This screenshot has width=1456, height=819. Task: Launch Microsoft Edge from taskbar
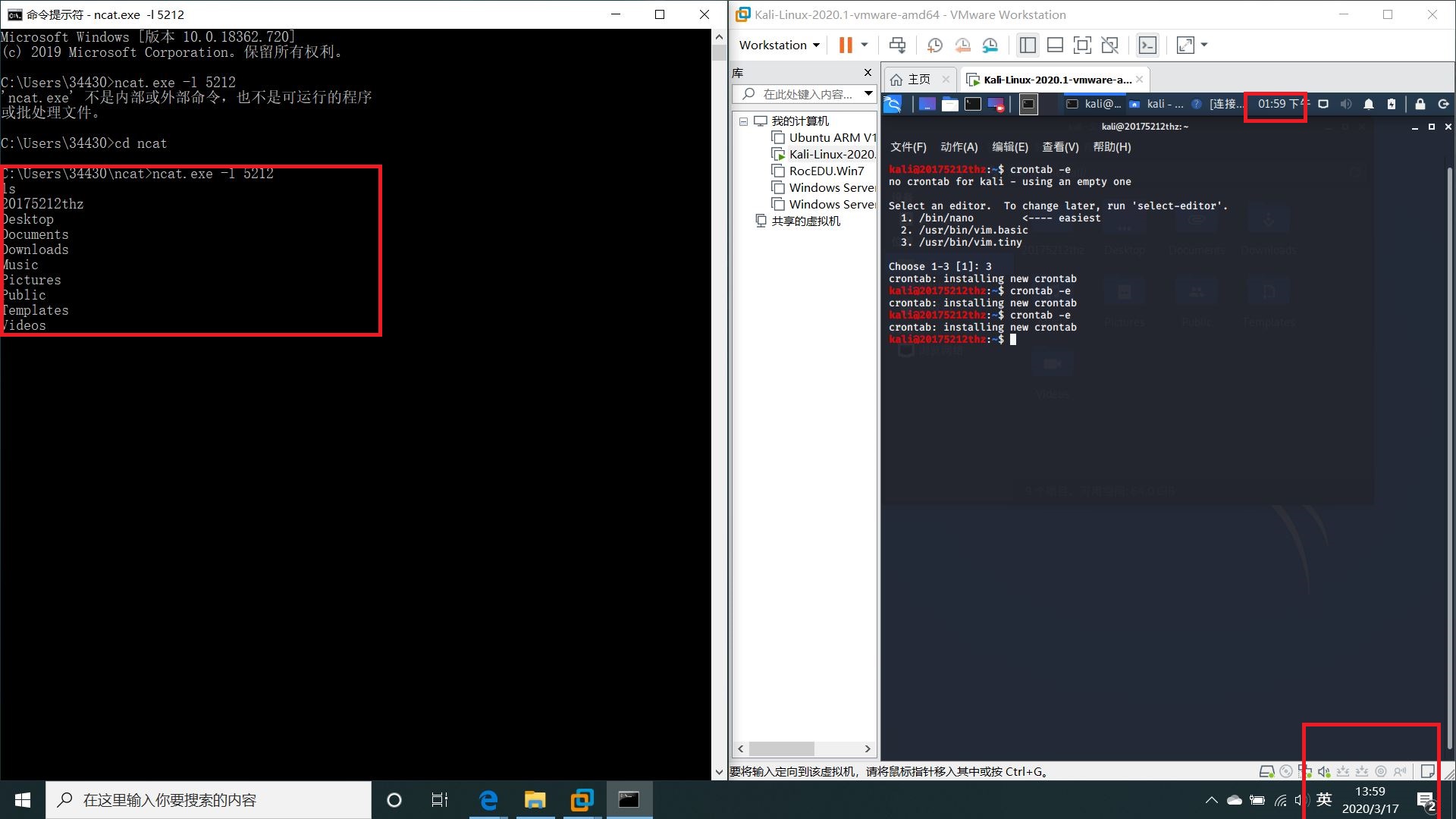pos(488,800)
